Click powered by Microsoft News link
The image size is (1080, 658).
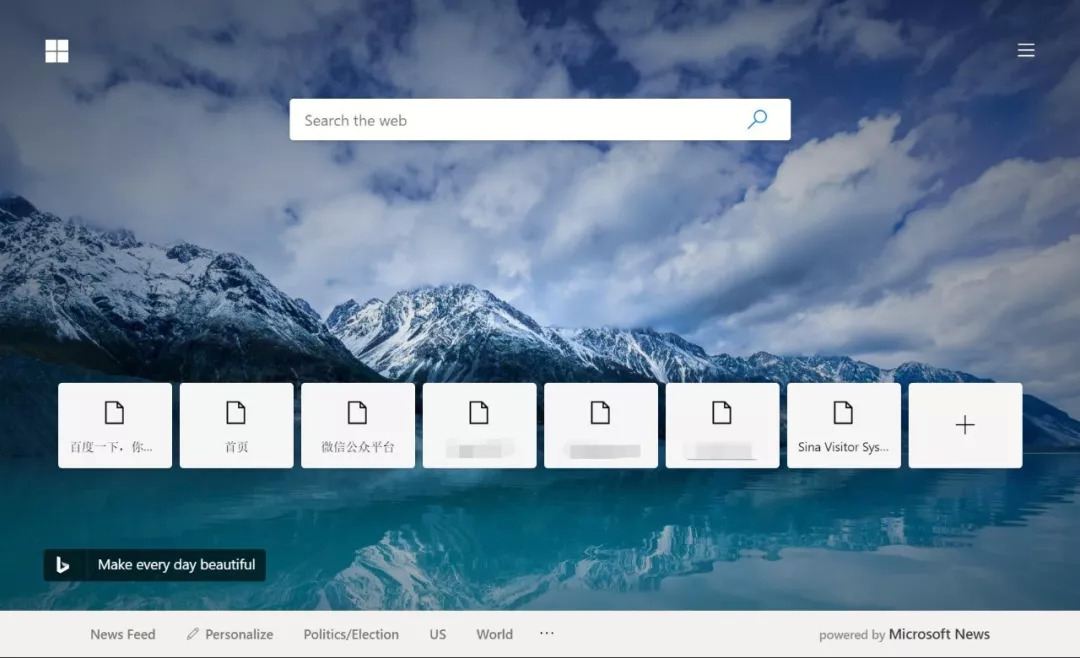coord(904,635)
